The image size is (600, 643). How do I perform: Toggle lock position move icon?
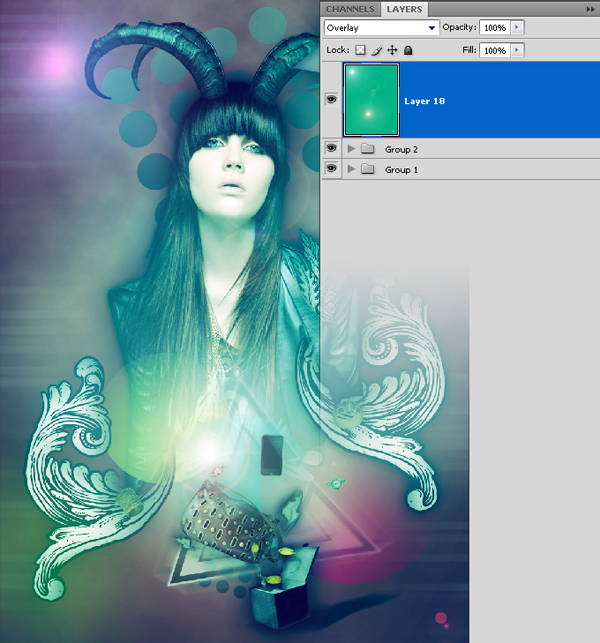tap(392, 50)
